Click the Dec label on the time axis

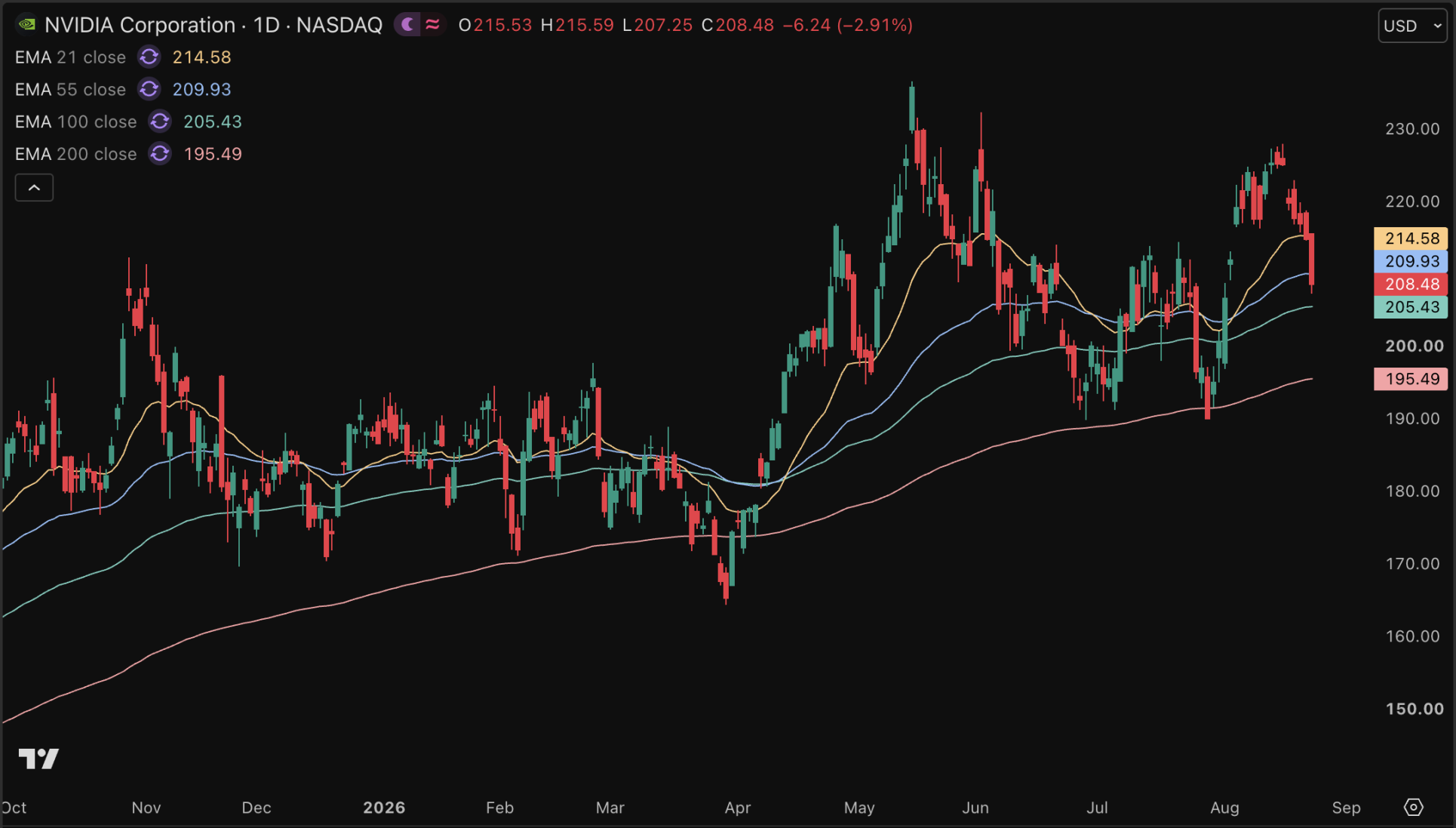[x=256, y=808]
